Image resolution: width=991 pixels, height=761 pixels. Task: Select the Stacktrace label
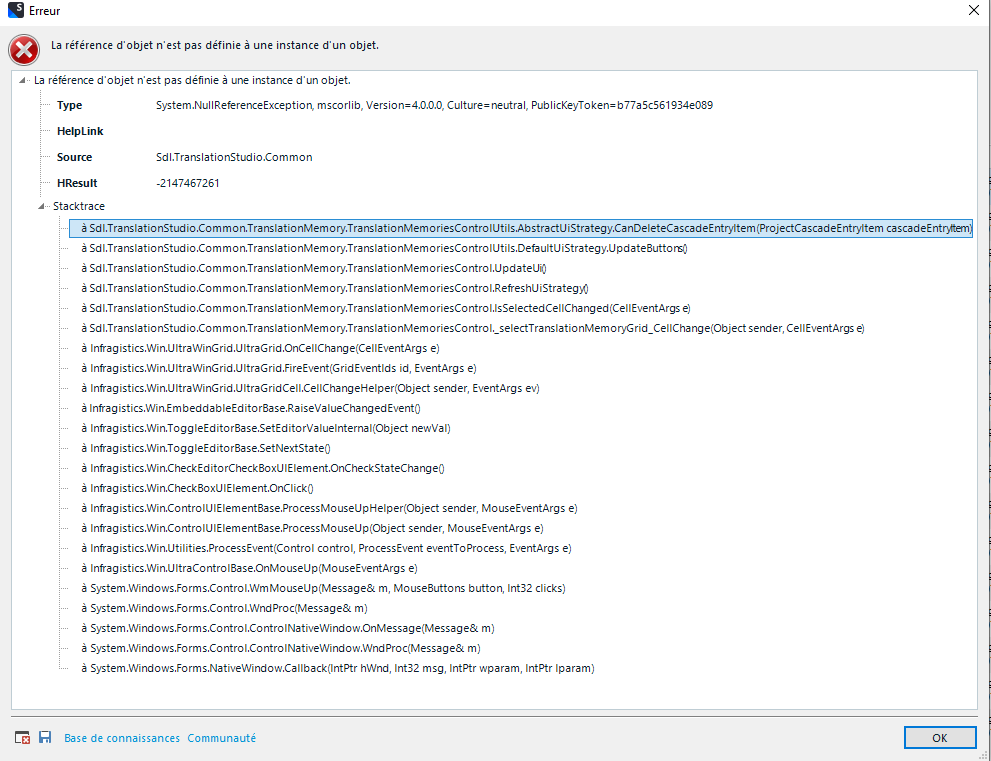pos(79,206)
